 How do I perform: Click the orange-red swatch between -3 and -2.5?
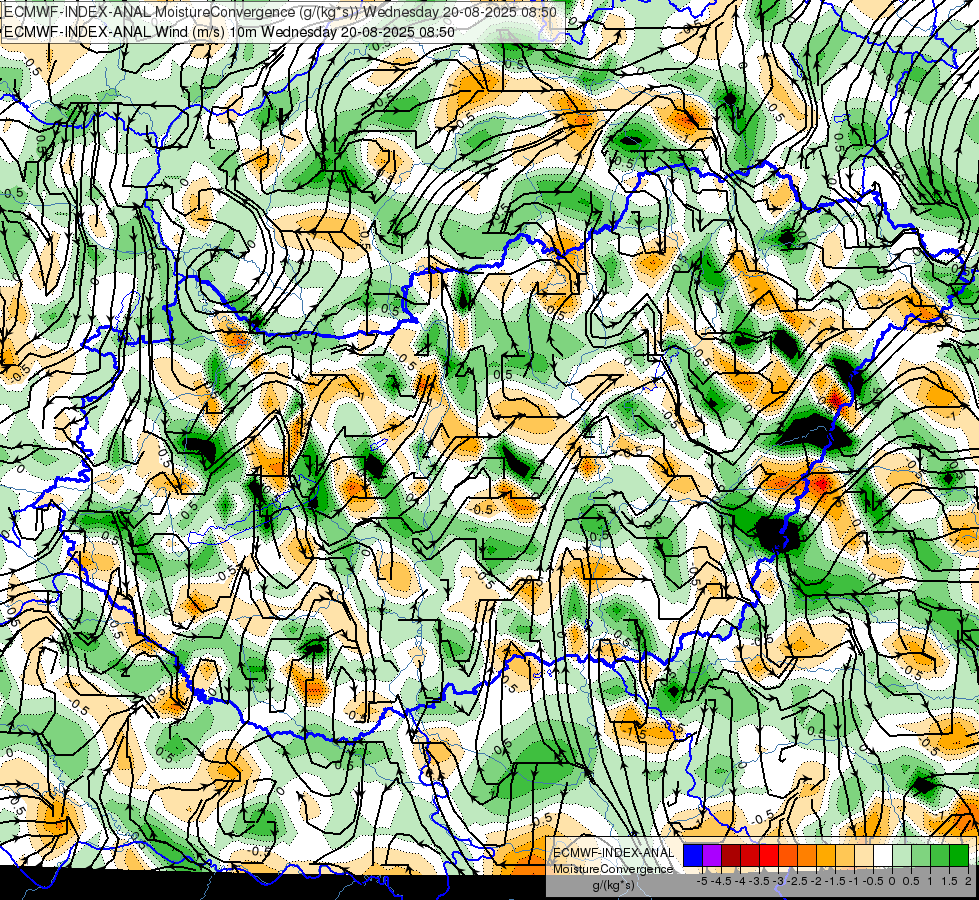coord(788,856)
